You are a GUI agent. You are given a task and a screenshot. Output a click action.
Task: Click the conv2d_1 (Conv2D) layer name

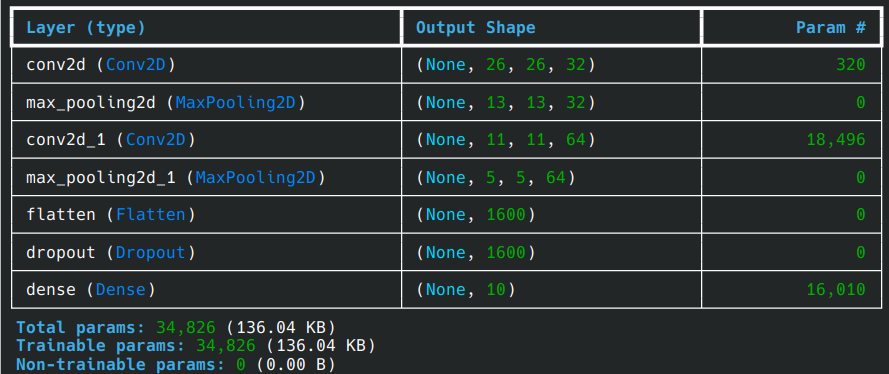tap(111, 140)
